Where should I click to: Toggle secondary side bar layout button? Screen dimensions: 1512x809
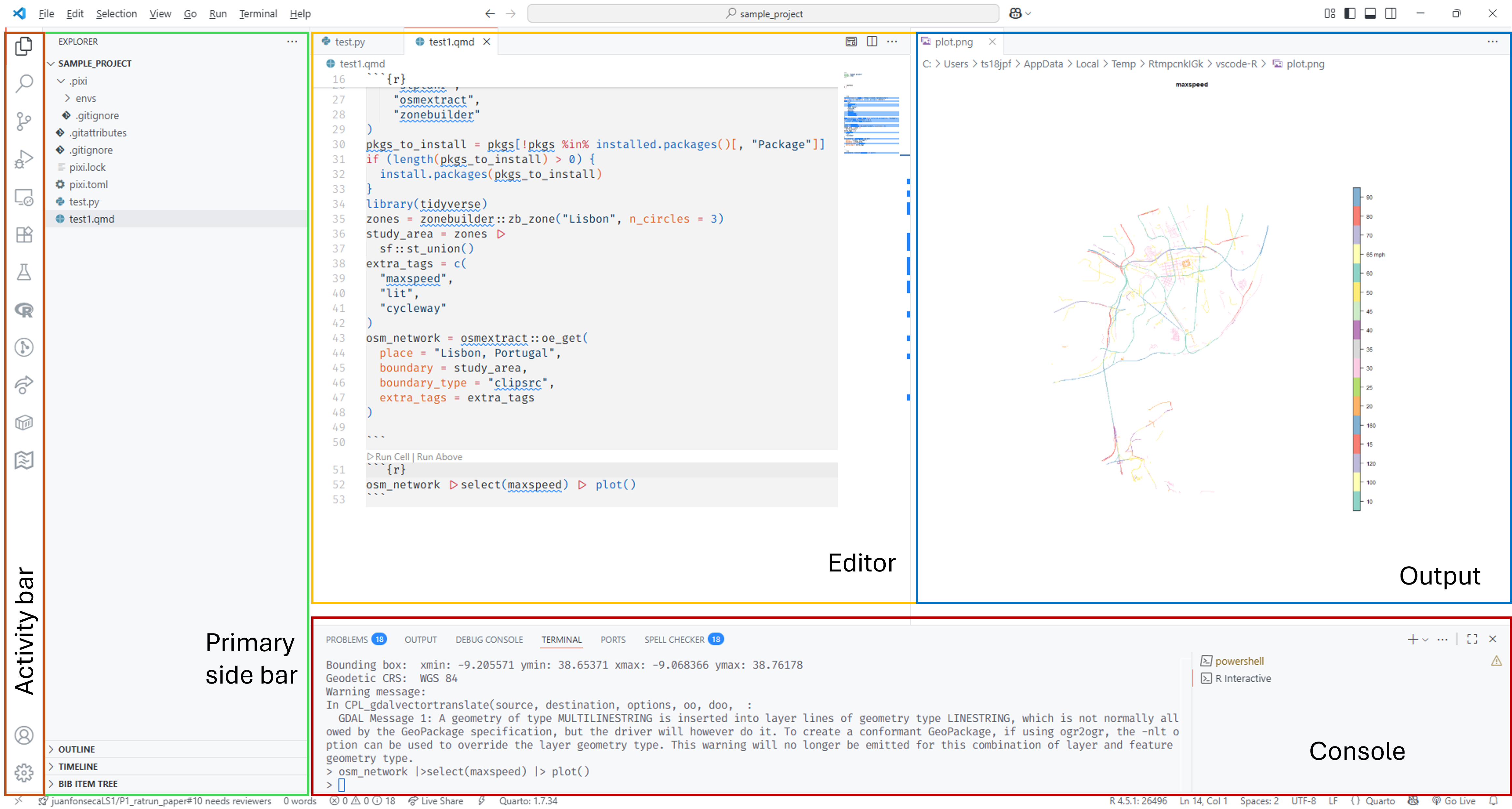pyautogui.click(x=1390, y=13)
